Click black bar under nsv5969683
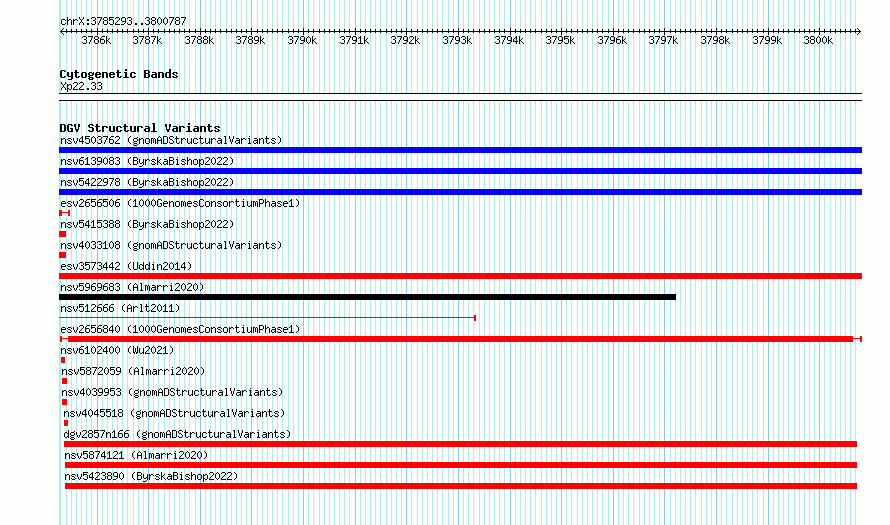This screenshot has width=890, height=525. click(x=367, y=297)
